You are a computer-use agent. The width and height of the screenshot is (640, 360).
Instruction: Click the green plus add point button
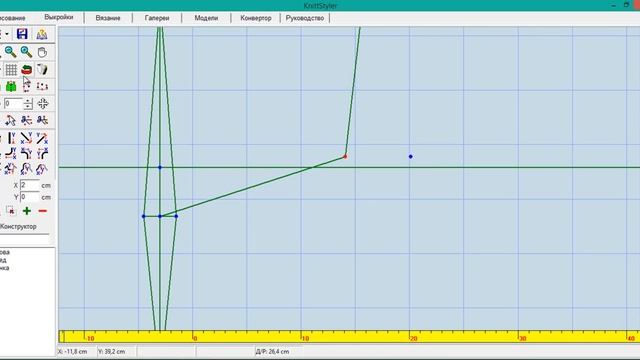click(x=27, y=211)
